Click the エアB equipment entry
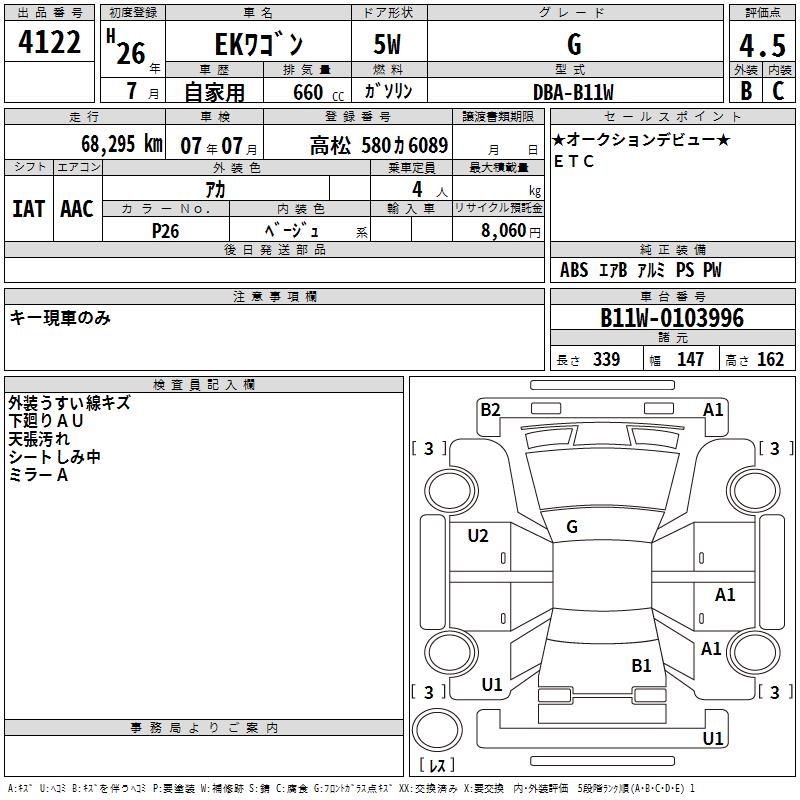 (x=613, y=269)
